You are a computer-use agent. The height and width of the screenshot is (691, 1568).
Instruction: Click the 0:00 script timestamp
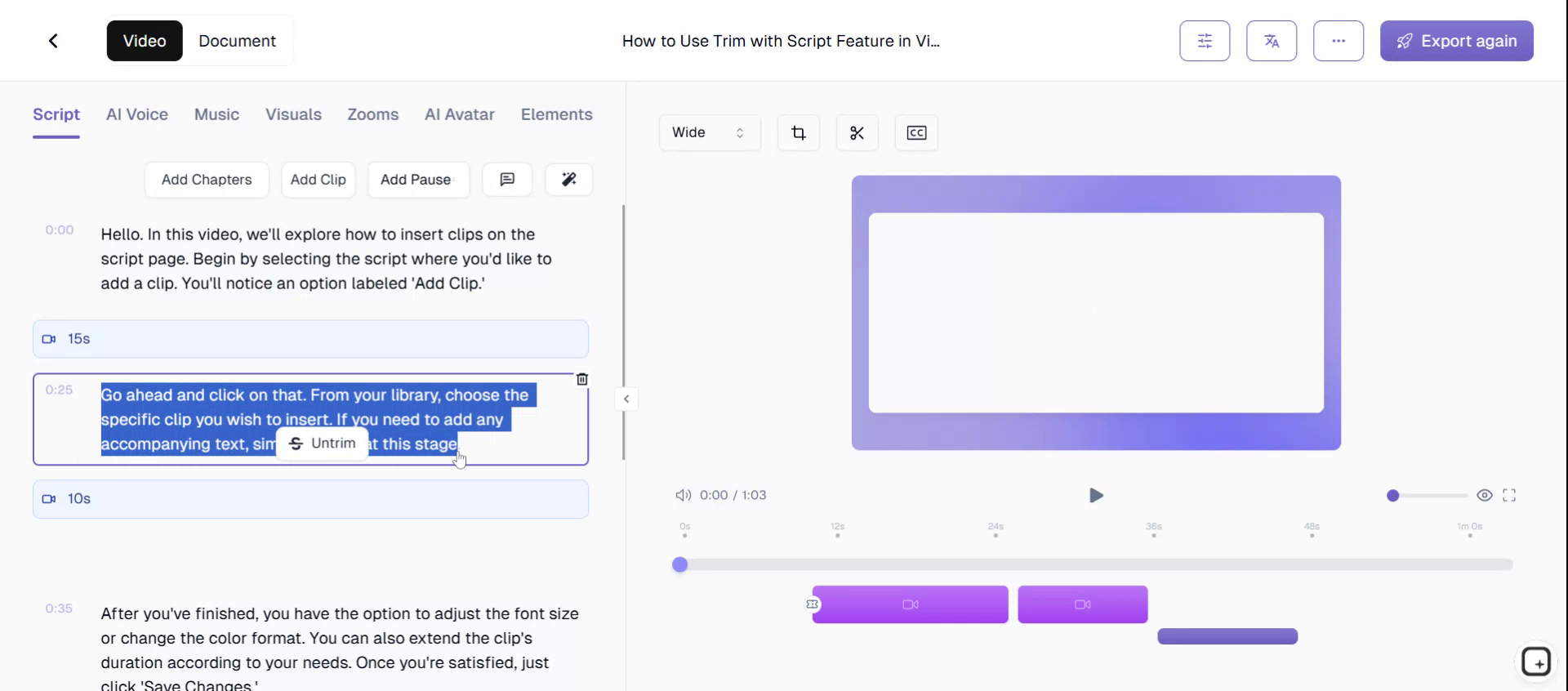point(60,230)
